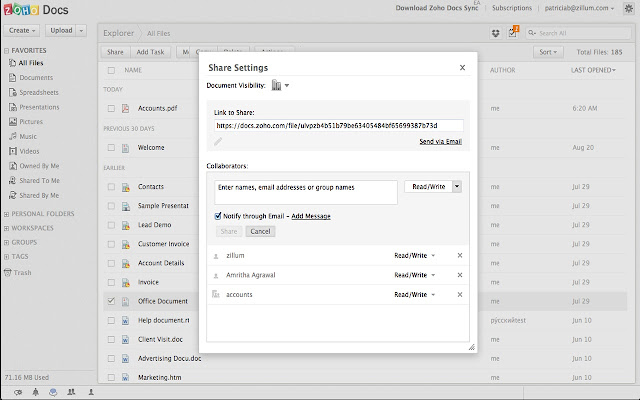Image resolution: width=640 pixels, height=400 pixels.
Task: Open the Document Visibility dropdown arrow
Action: (x=287, y=85)
